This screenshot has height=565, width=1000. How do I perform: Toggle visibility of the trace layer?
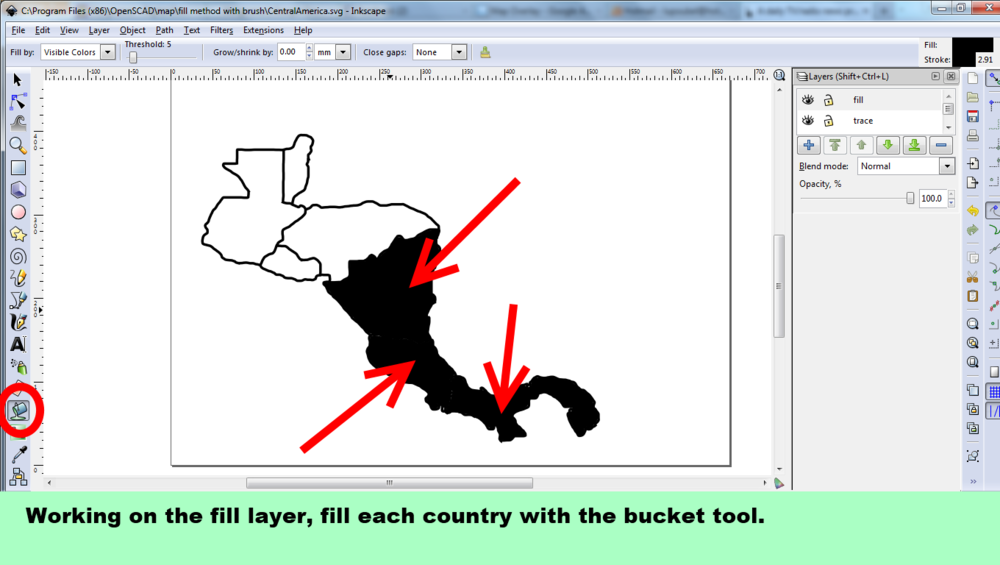808,121
